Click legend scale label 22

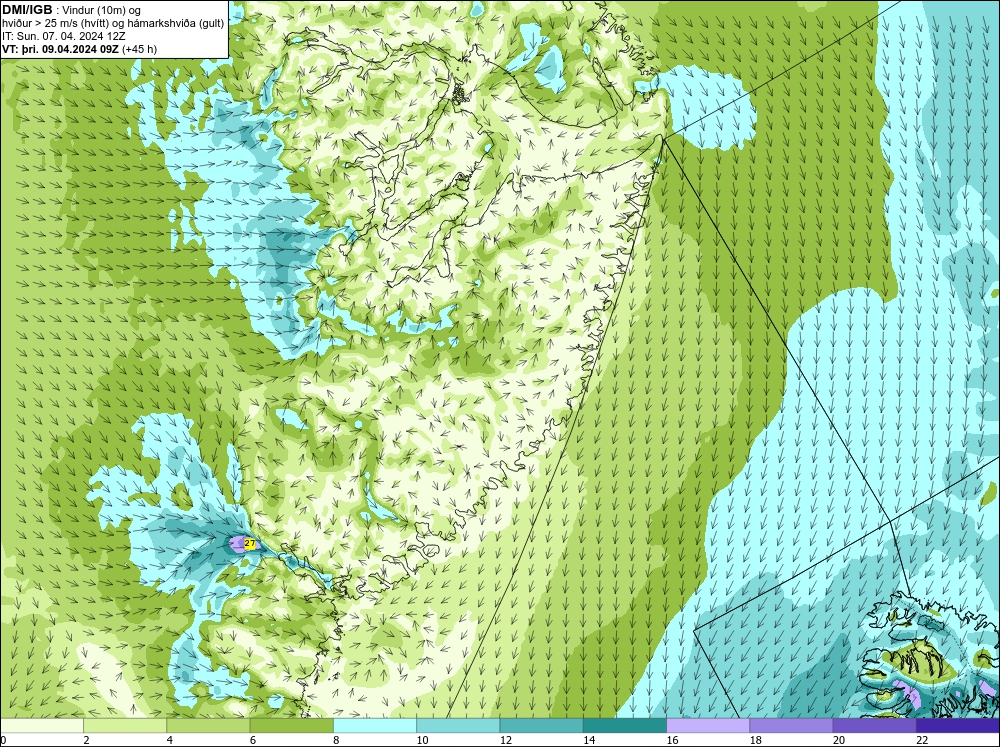coord(922,740)
